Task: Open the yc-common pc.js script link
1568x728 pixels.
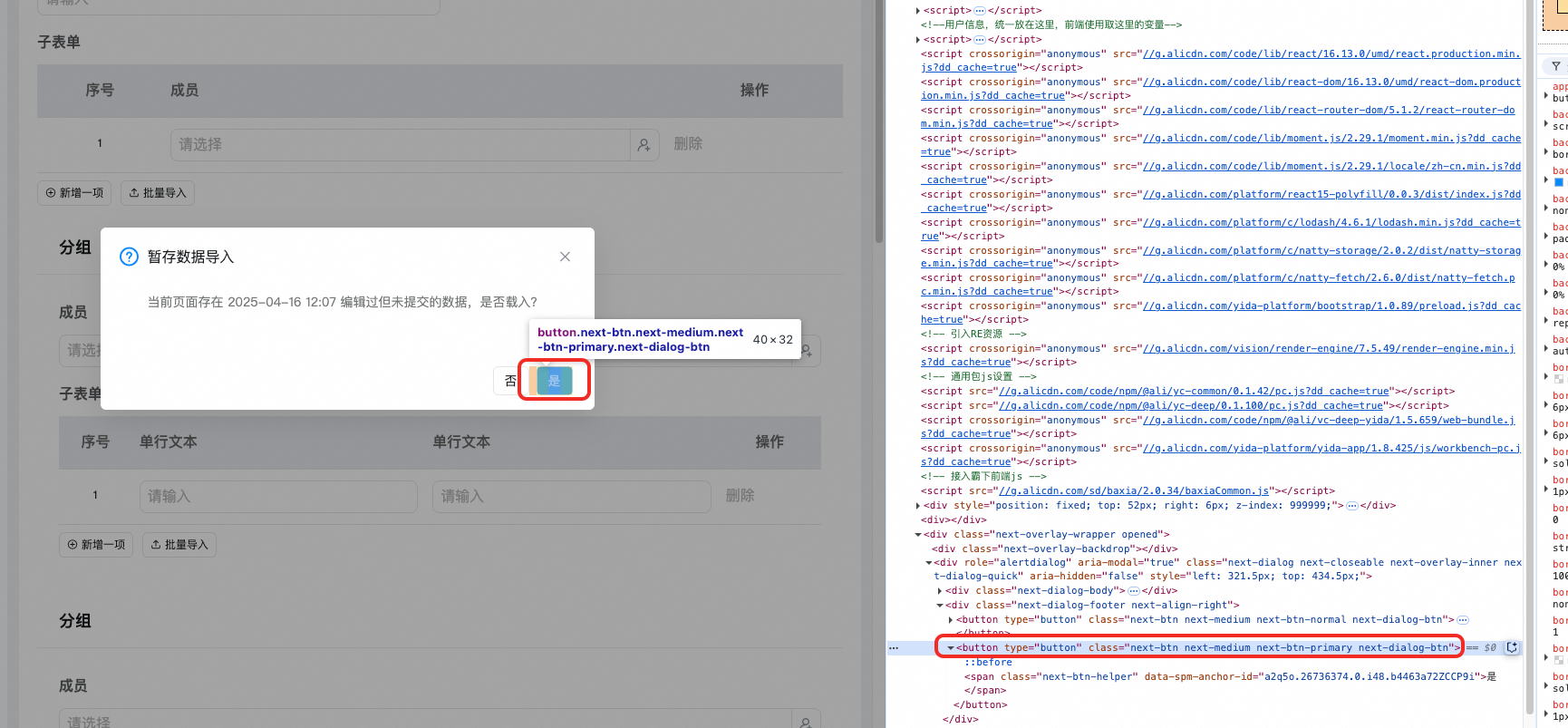Action: (x=1194, y=392)
